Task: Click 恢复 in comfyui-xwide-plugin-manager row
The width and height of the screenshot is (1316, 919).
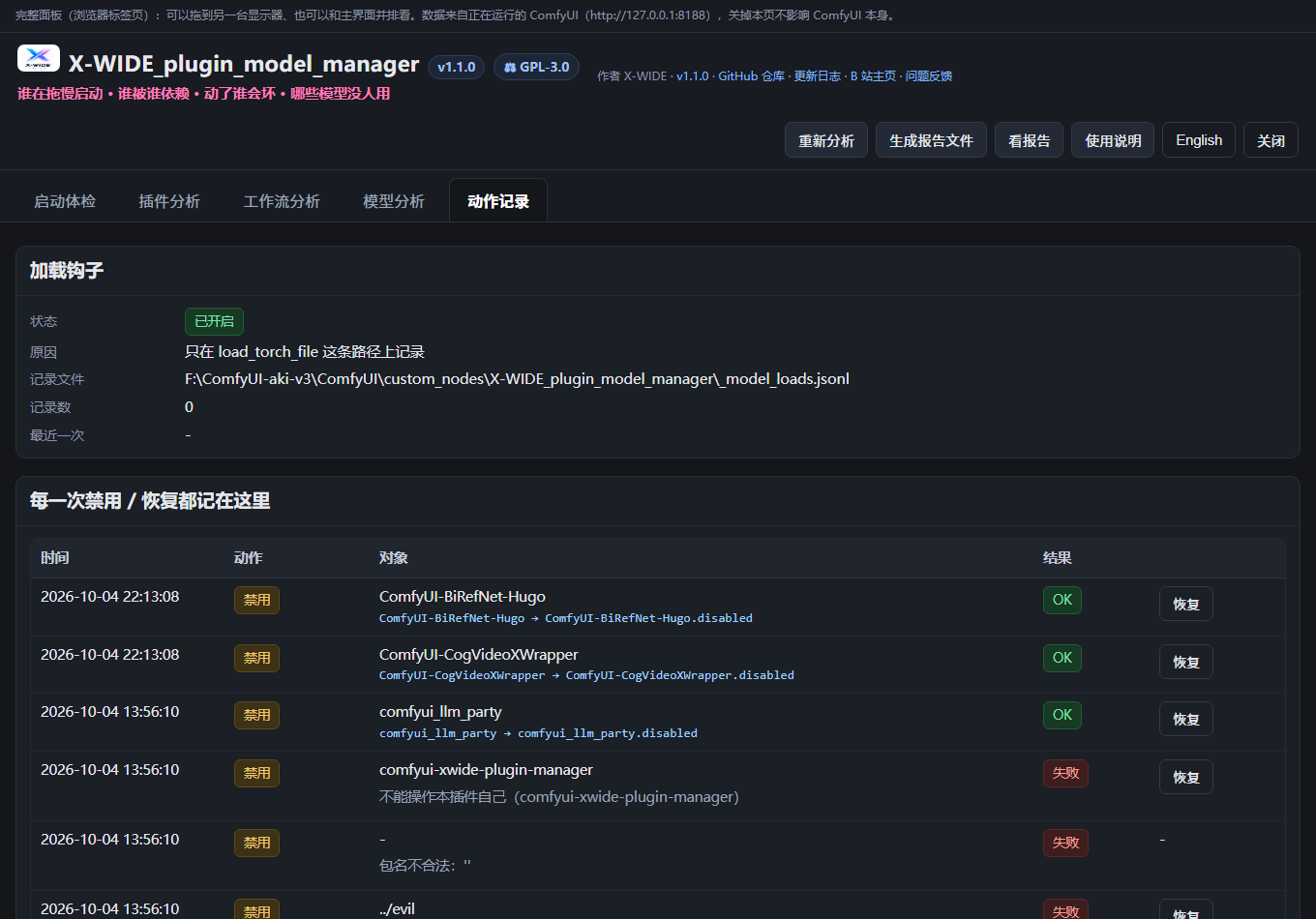Action: tap(1186, 777)
